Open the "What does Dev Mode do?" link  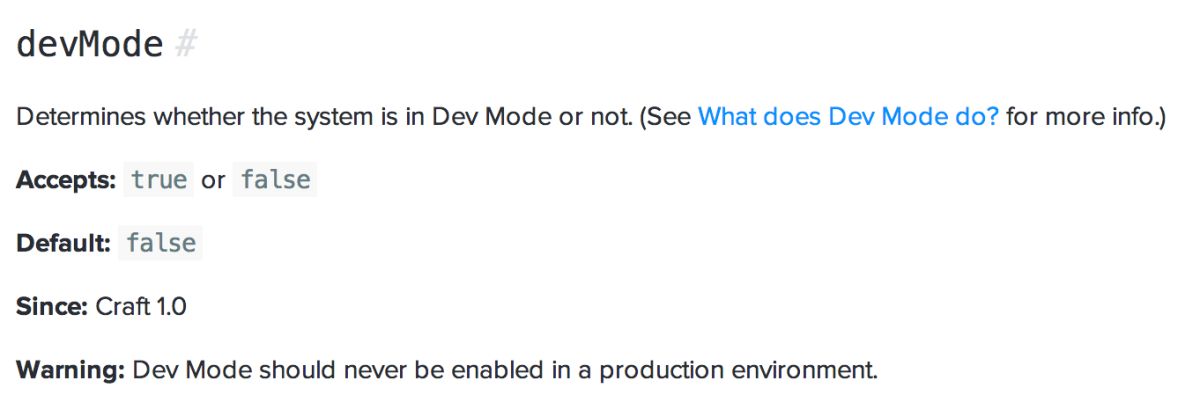848,117
